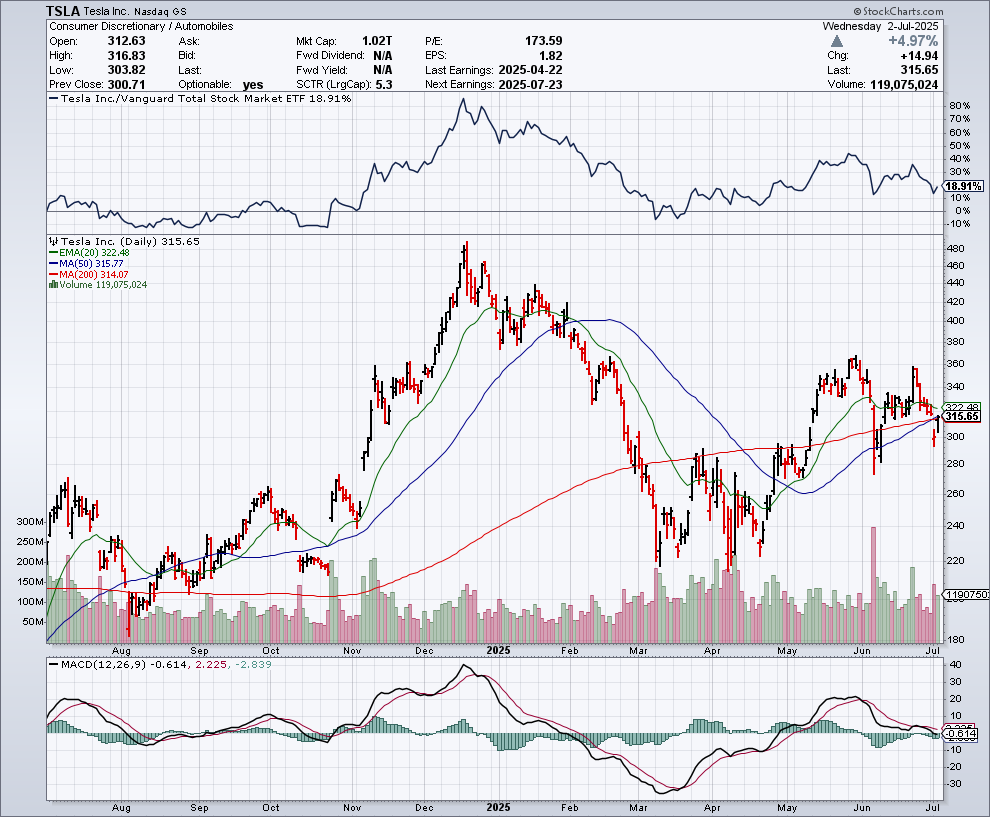The image size is (990, 817).
Task: Click the Open value 312.63
Action: tap(126, 41)
